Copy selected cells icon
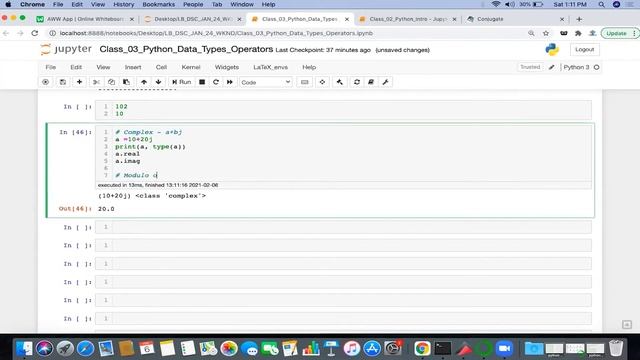This screenshot has height=360, width=640. point(111,82)
